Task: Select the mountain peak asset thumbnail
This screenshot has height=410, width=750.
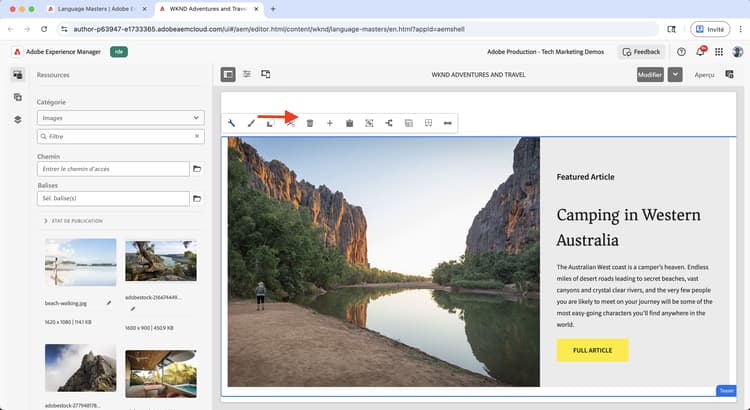Action: click(x=80, y=368)
